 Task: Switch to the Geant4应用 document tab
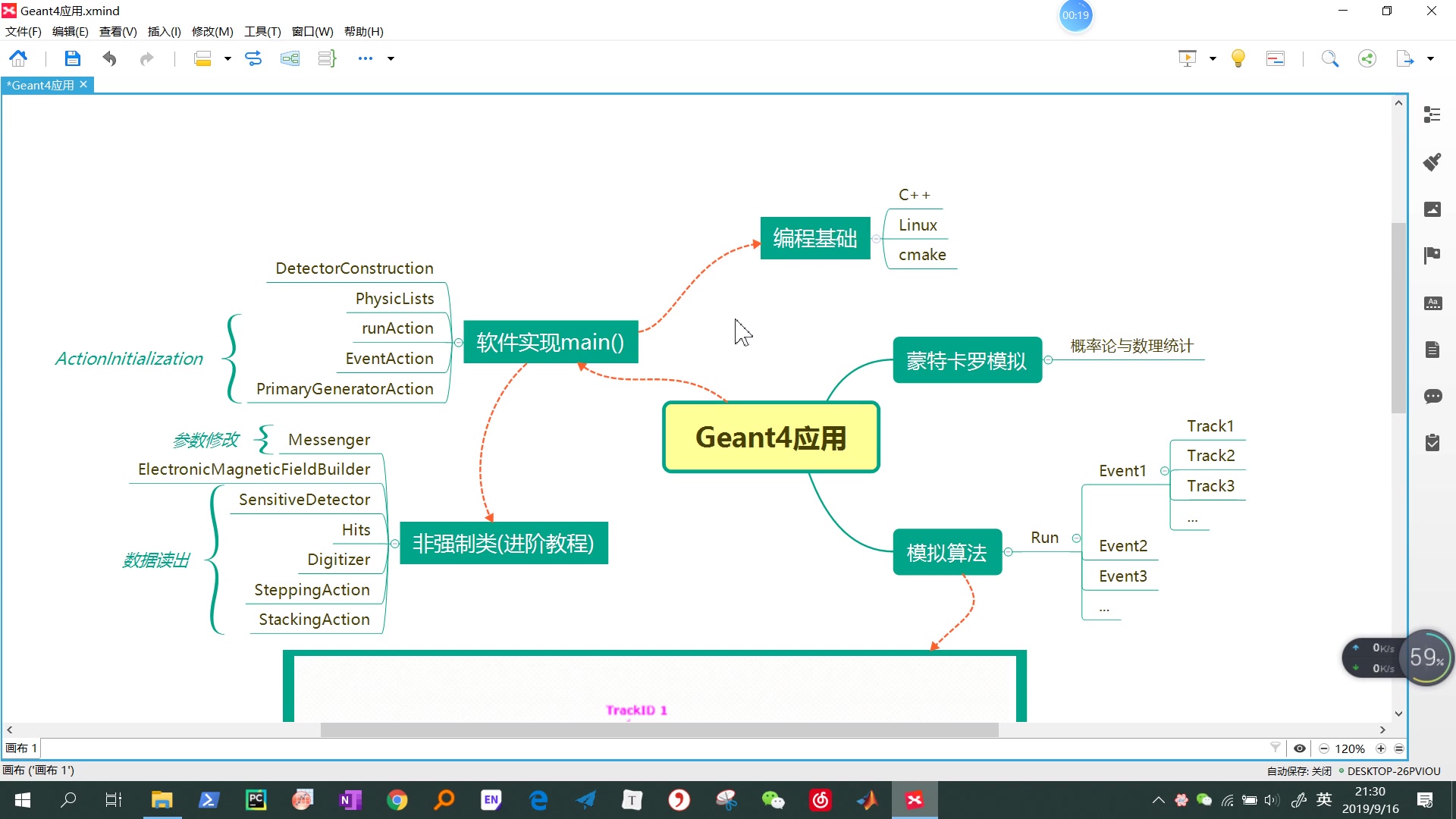[39, 85]
